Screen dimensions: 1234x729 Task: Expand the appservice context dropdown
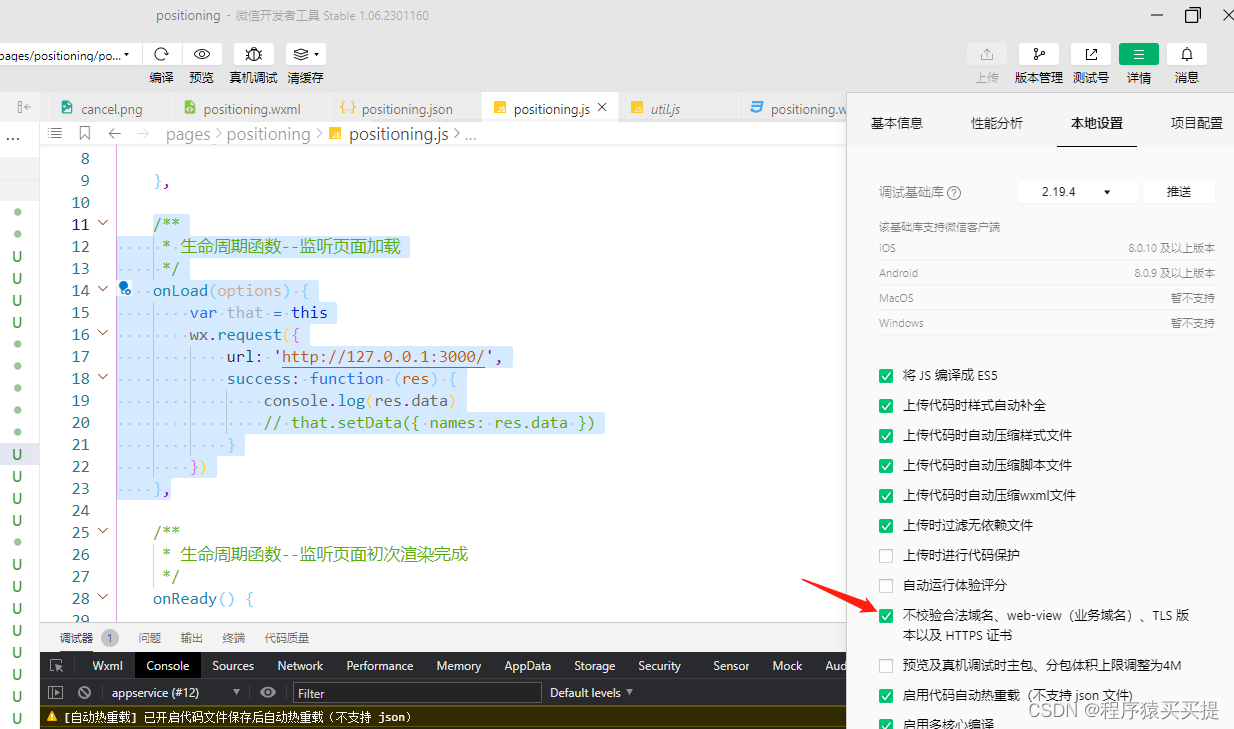pyautogui.click(x=176, y=692)
